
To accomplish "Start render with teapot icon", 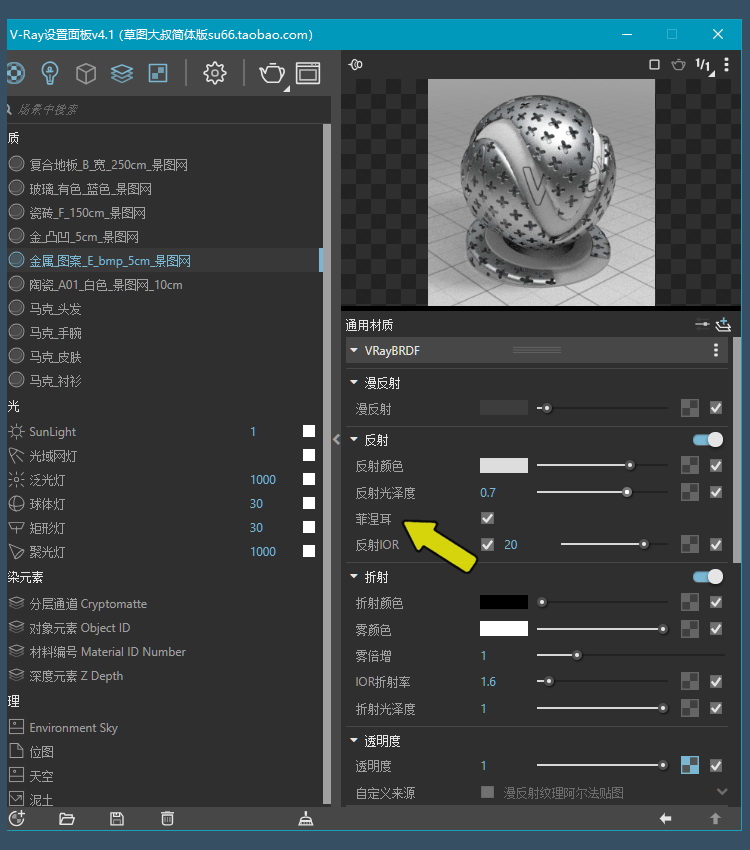I will tap(272, 73).
